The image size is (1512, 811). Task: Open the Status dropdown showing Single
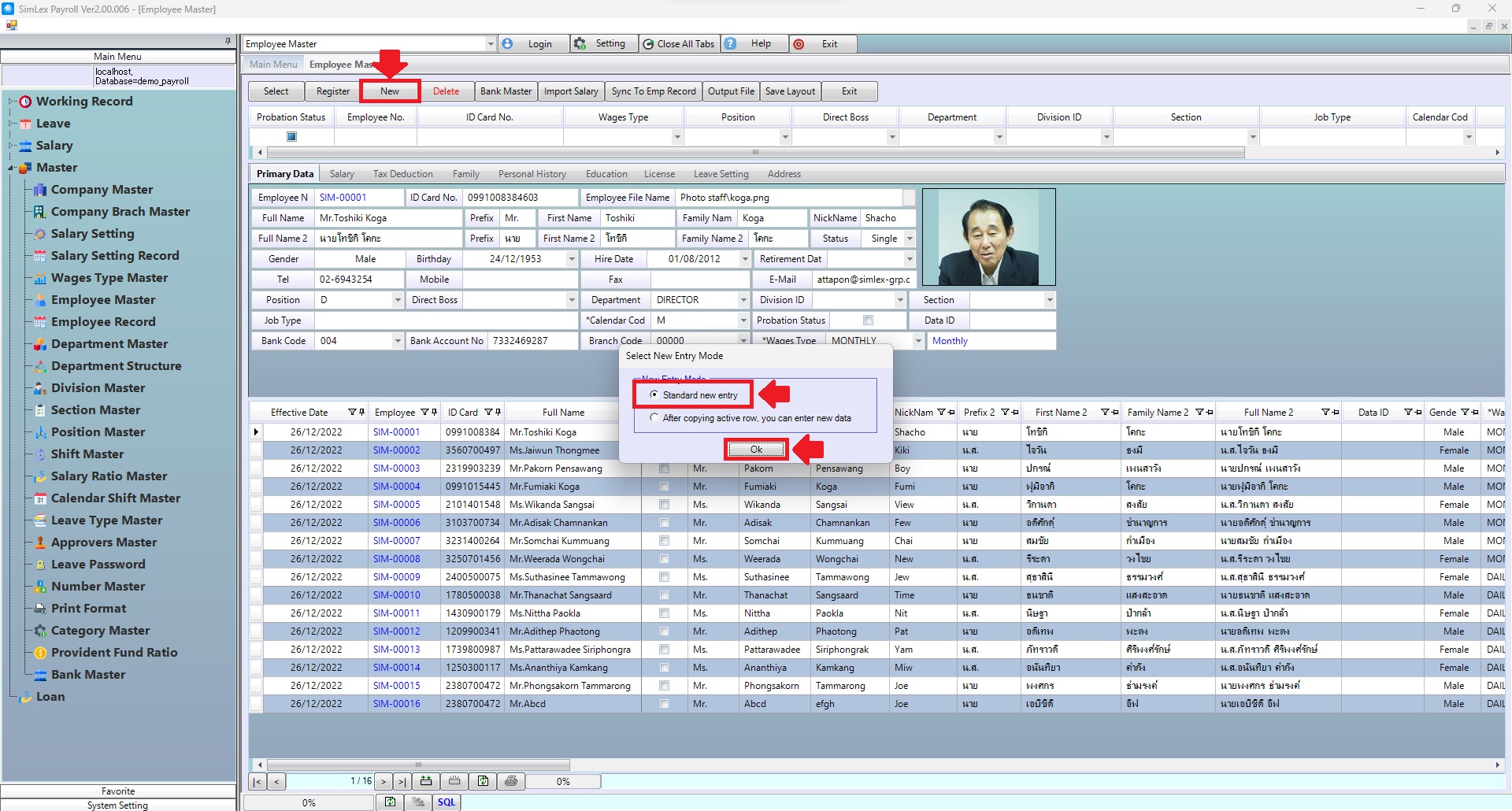coord(910,239)
